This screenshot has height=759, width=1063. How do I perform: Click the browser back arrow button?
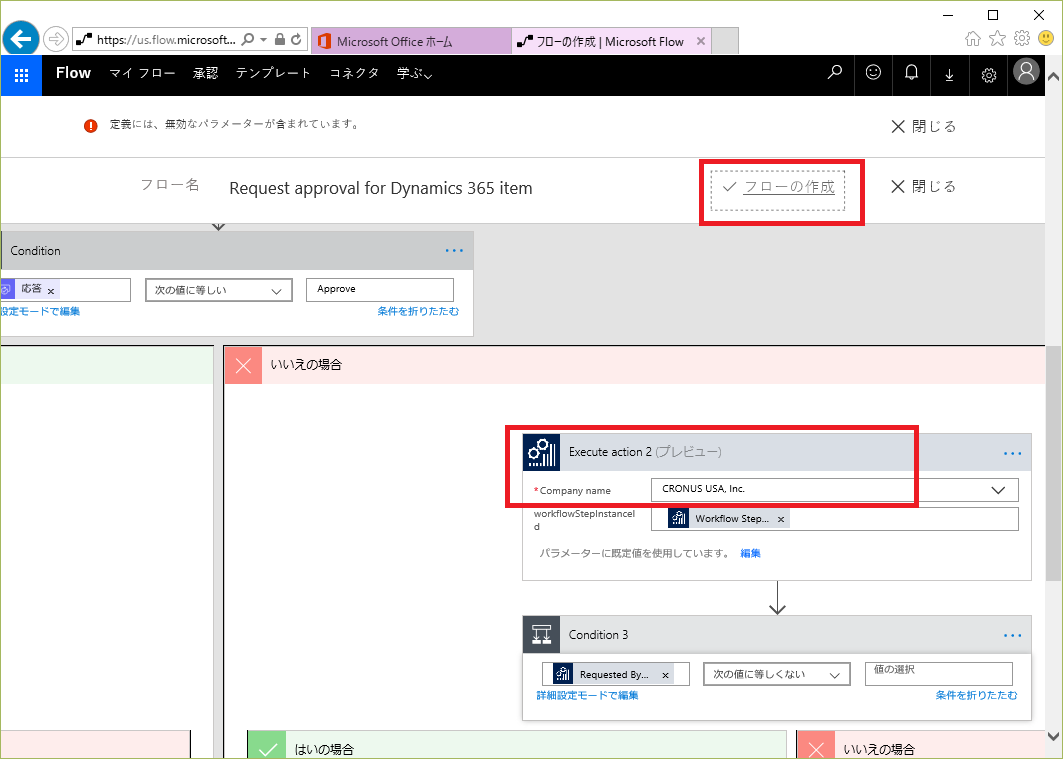pos(21,39)
